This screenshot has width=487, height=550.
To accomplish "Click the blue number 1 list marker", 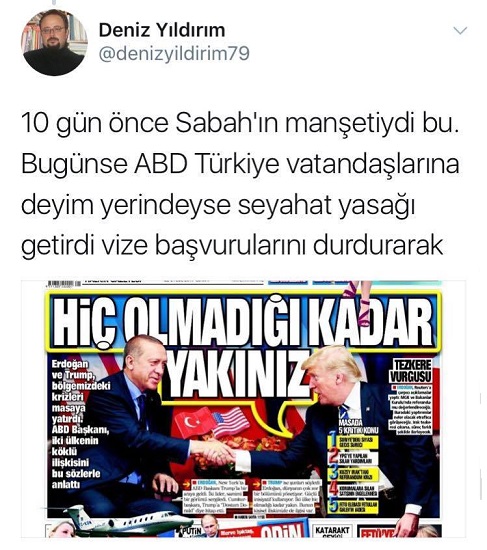I will point(332,441).
